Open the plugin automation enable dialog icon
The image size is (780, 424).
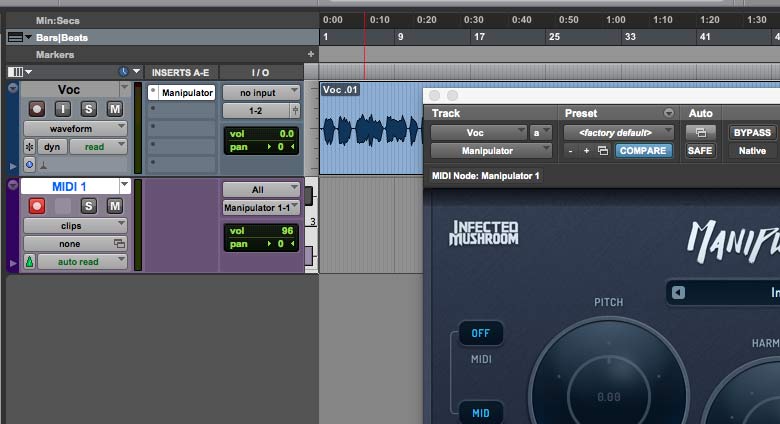700,132
